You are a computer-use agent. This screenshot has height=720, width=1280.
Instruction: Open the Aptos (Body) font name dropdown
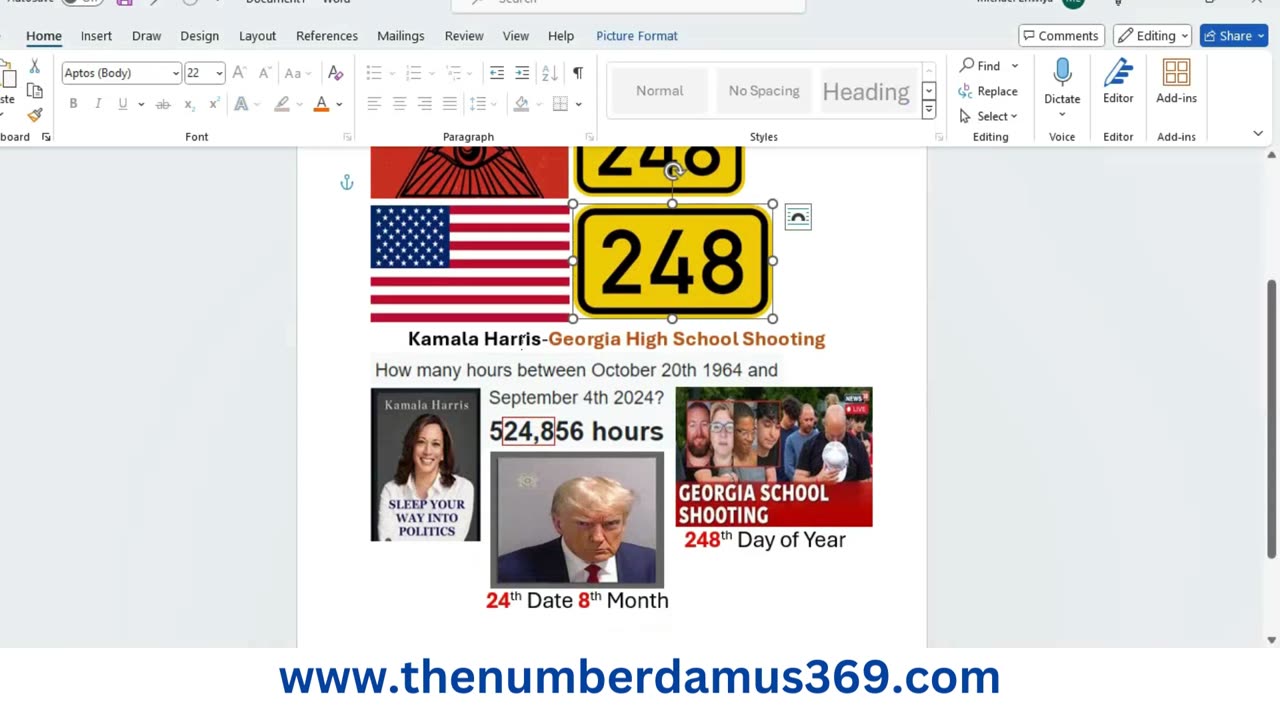tap(175, 73)
